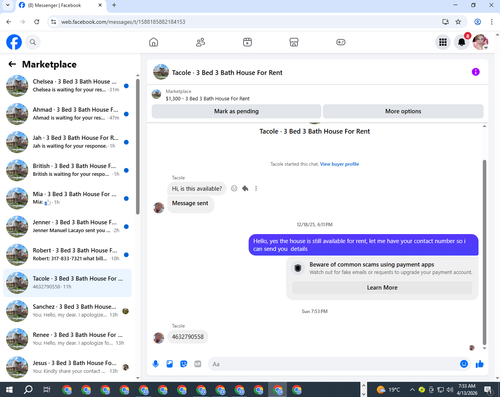
Task: Open more options for 'Hi, is this available?' message
Action: pyautogui.click(x=256, y=188)
